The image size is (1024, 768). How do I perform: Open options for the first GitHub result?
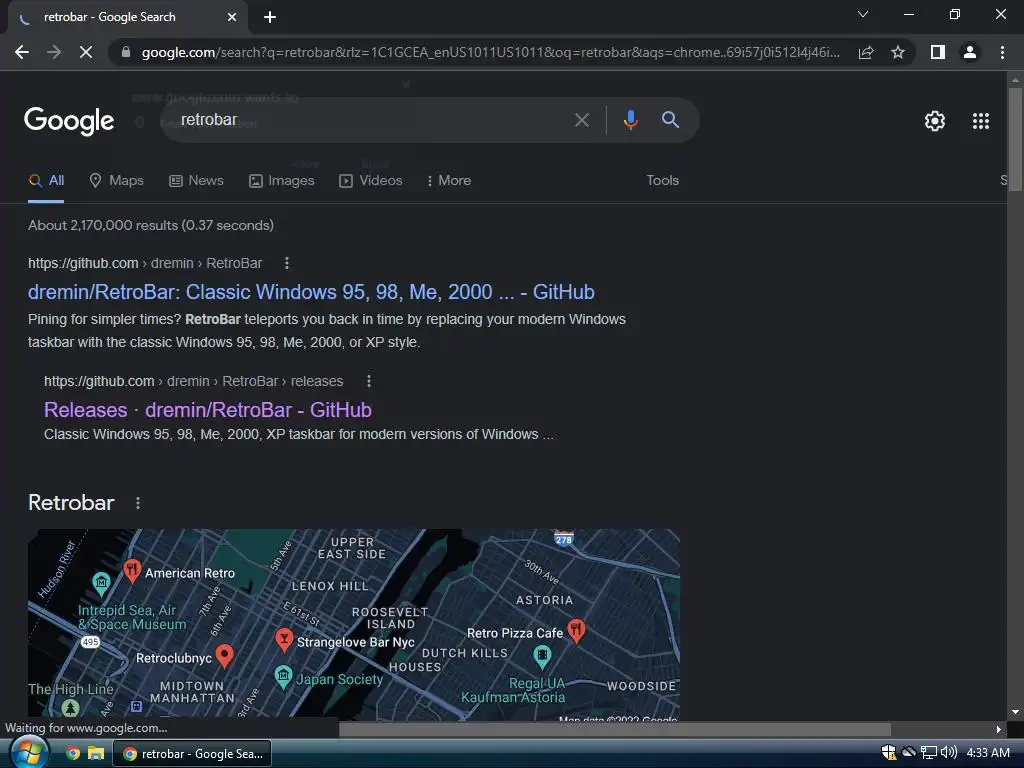287,263
